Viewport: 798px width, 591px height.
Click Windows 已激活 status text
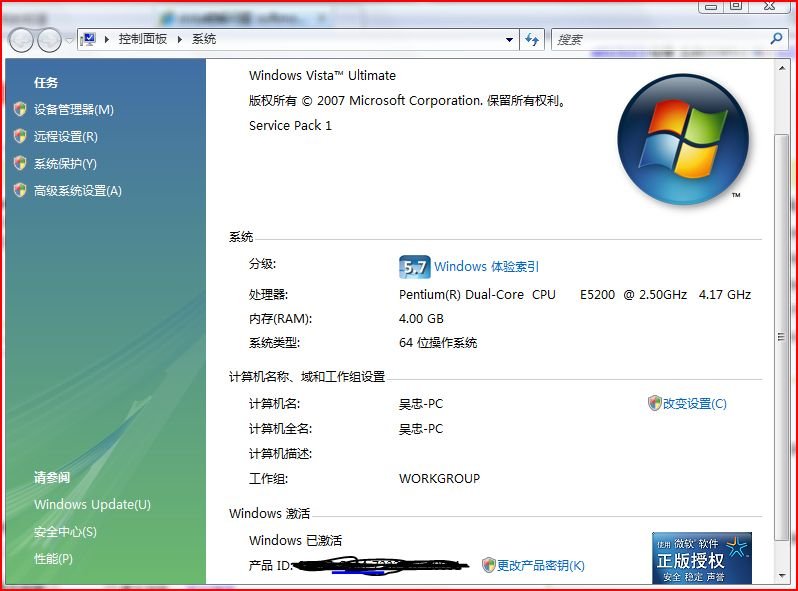(295, 540)
